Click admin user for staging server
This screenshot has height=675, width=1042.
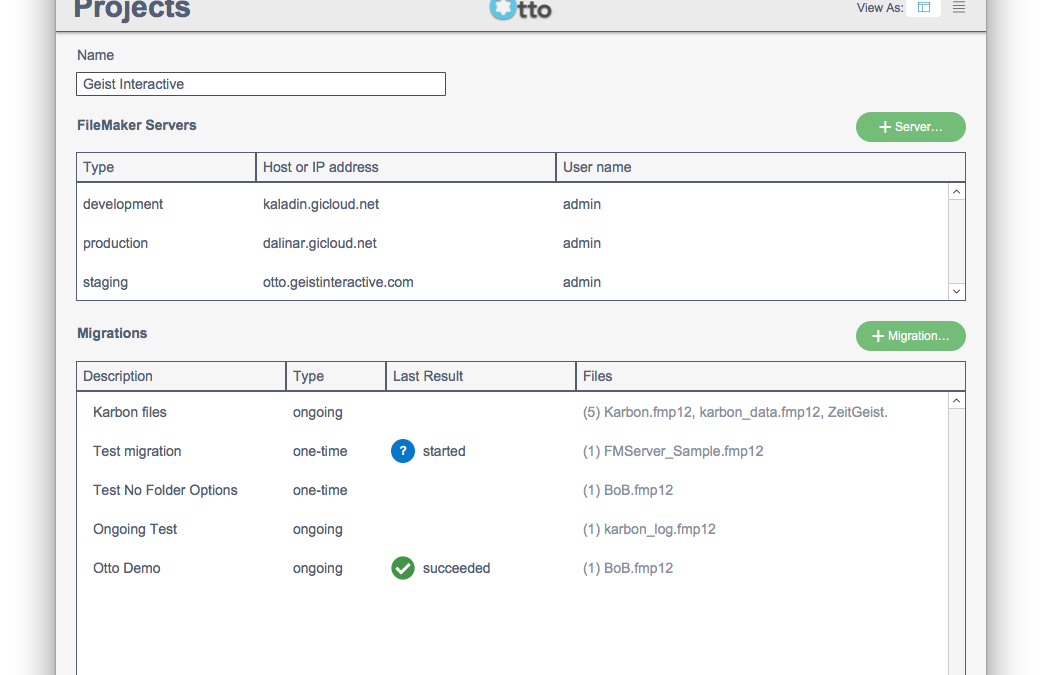click(x=581, y=282)
